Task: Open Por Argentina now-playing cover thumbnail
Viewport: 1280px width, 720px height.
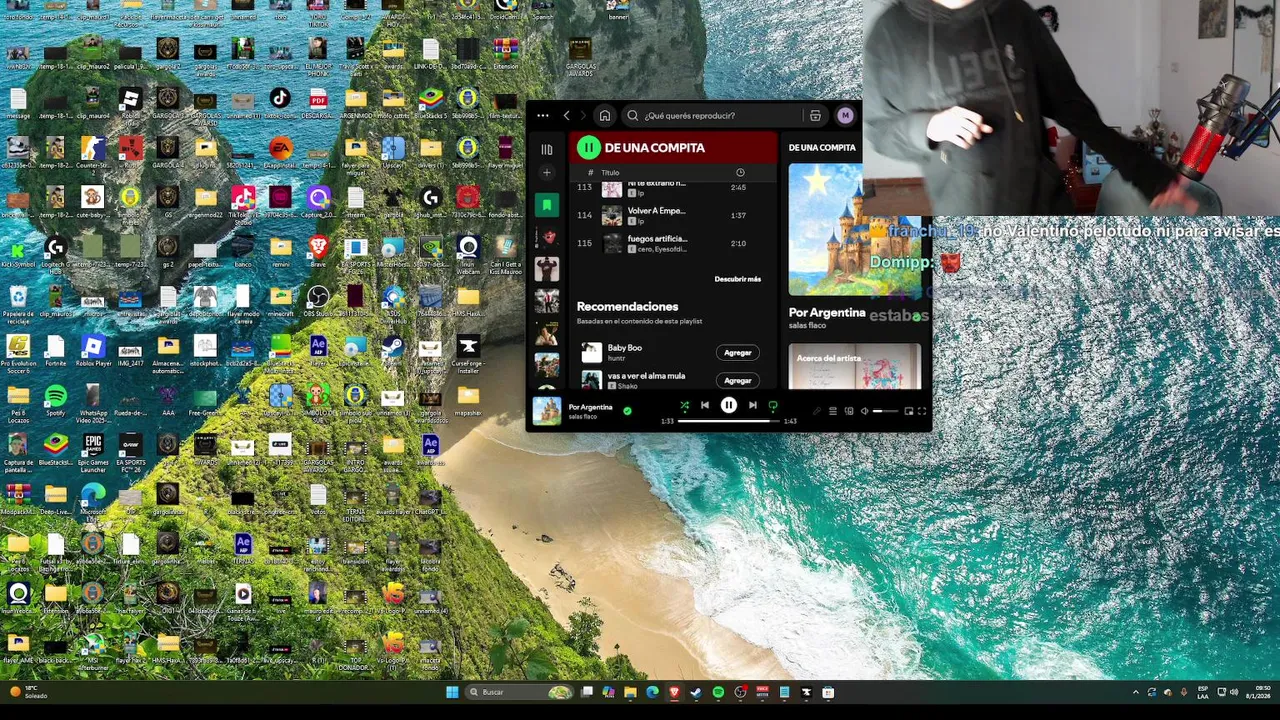Action: click(546, 411)
